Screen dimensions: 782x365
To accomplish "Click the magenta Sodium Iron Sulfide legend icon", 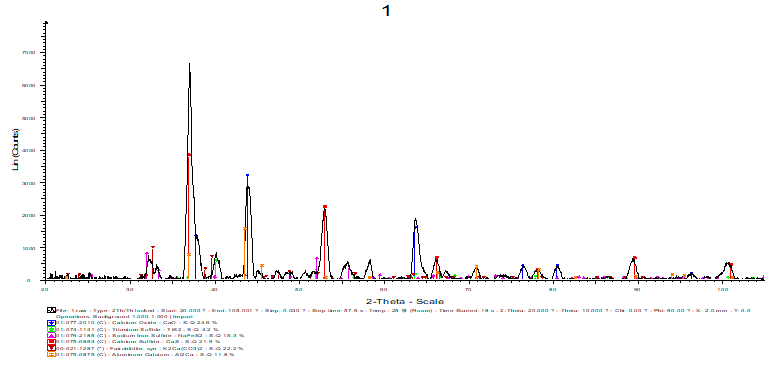I will click(x=50, y=336).
